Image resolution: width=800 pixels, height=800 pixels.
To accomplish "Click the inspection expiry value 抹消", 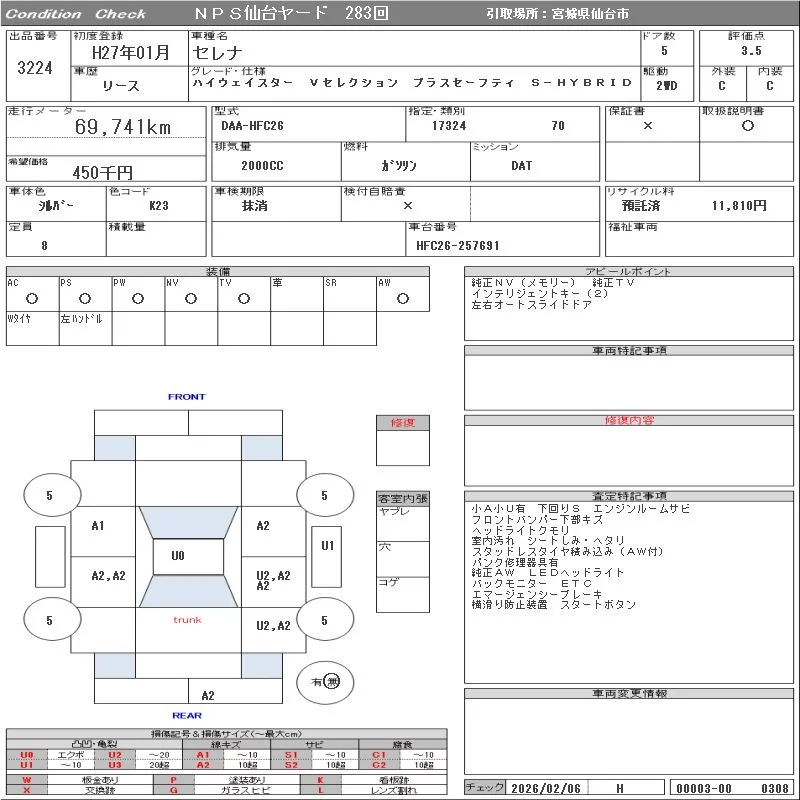I will pos(254,206).
